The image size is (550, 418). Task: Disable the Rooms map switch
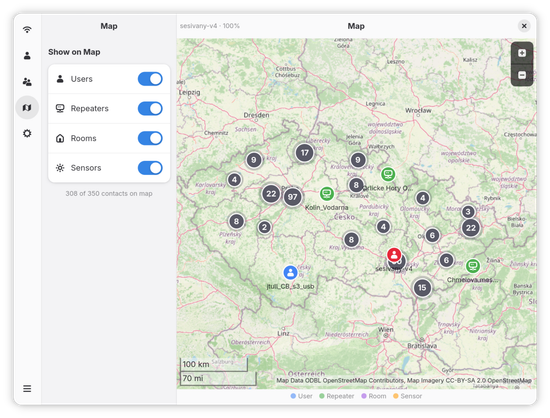[150, 138]
